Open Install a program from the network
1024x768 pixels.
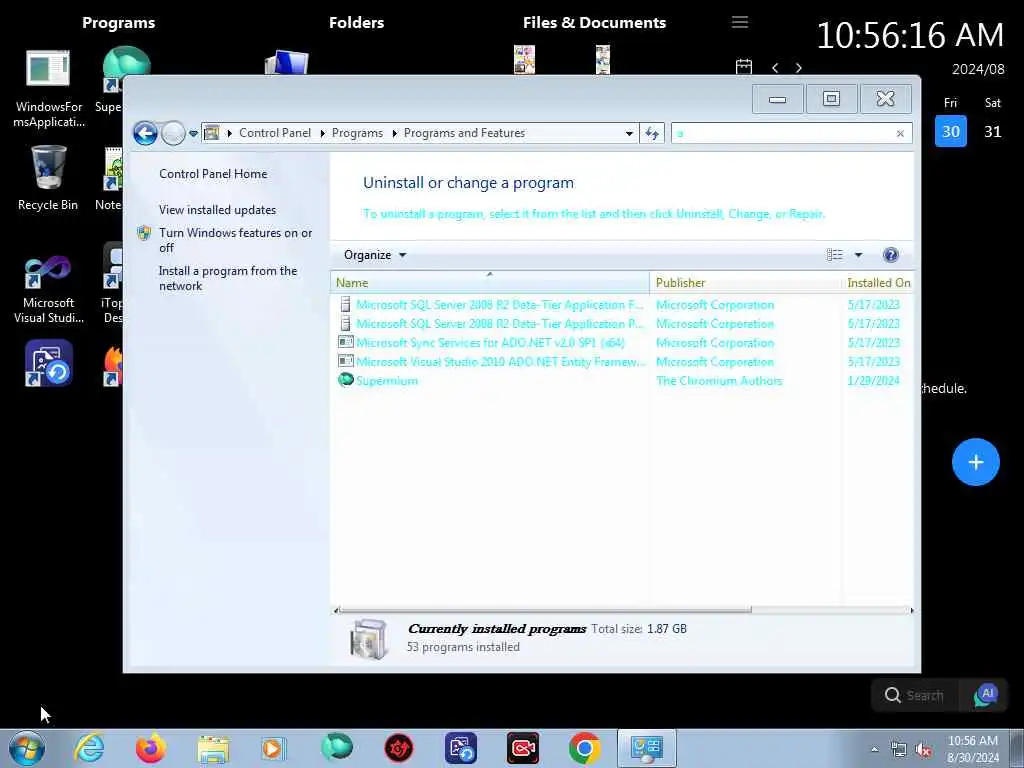click(227, 278)
